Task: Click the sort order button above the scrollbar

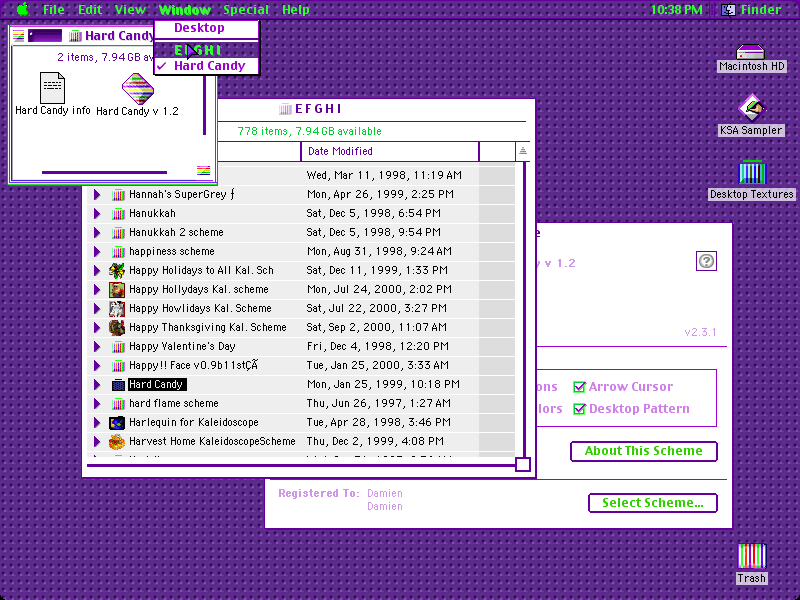Action: [x=522, y=152]
